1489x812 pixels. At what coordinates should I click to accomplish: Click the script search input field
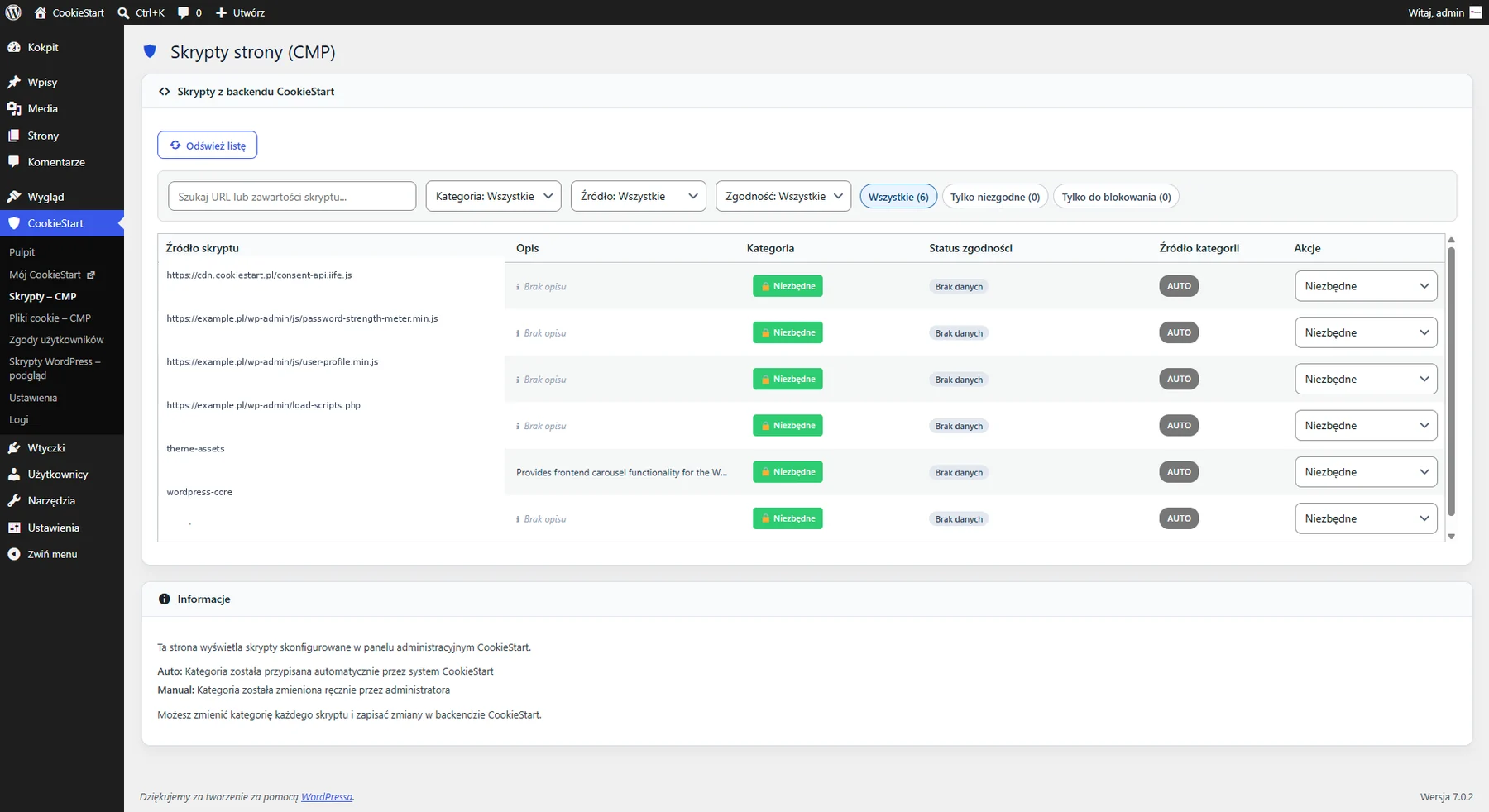(x=292, y=196)
